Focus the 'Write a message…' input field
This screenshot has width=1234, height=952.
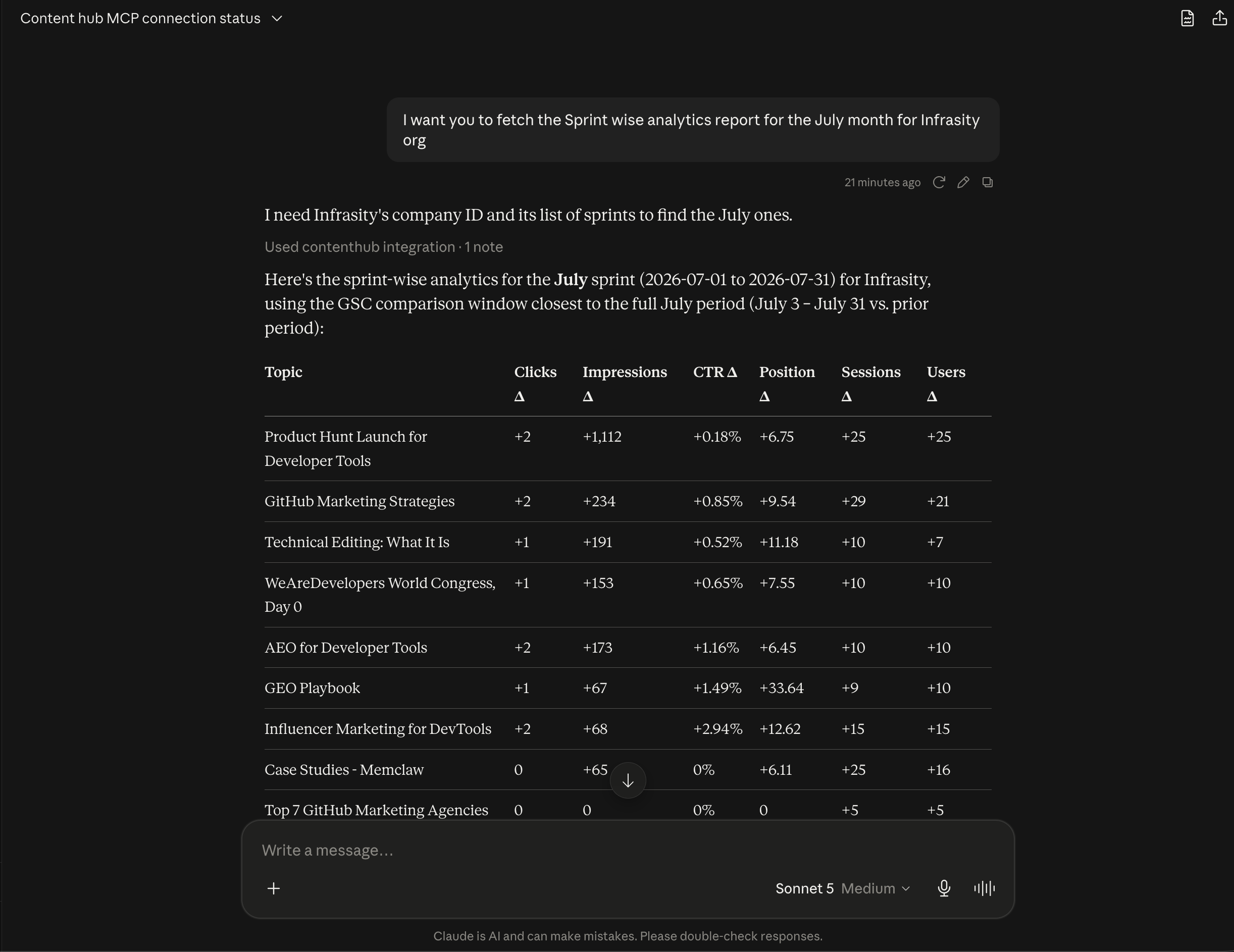click(x=627, y=851)
